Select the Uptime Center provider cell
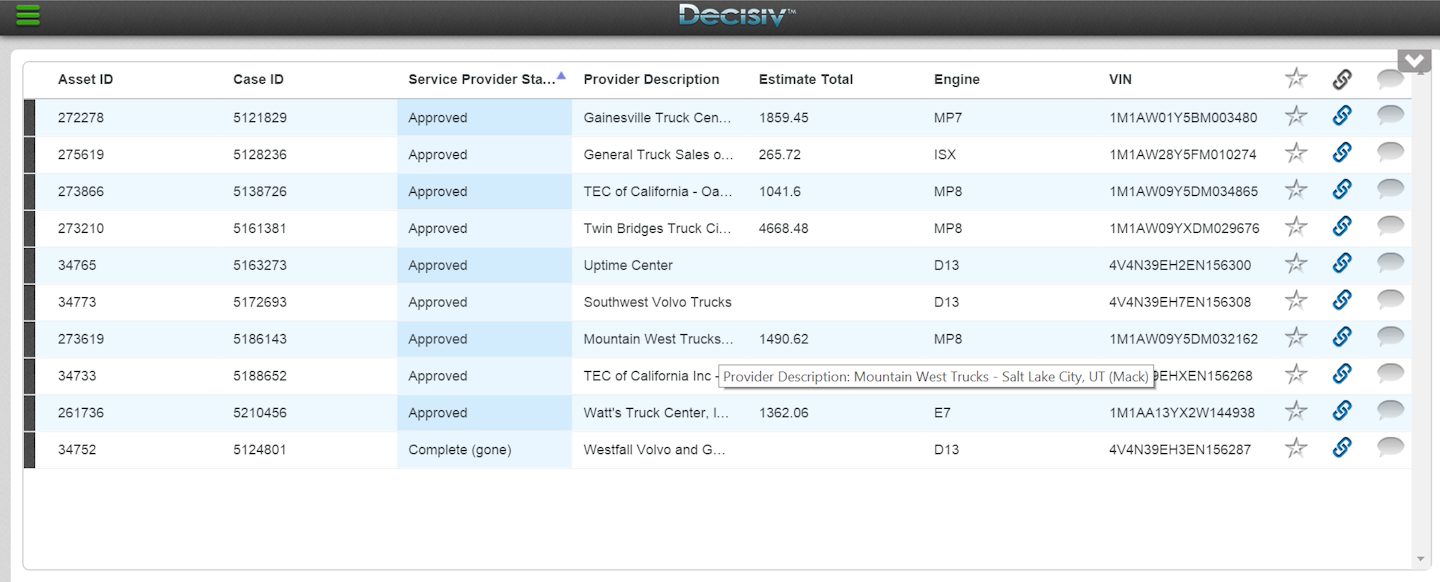Viewport: 1440px width, 582px height. point(628,266)
